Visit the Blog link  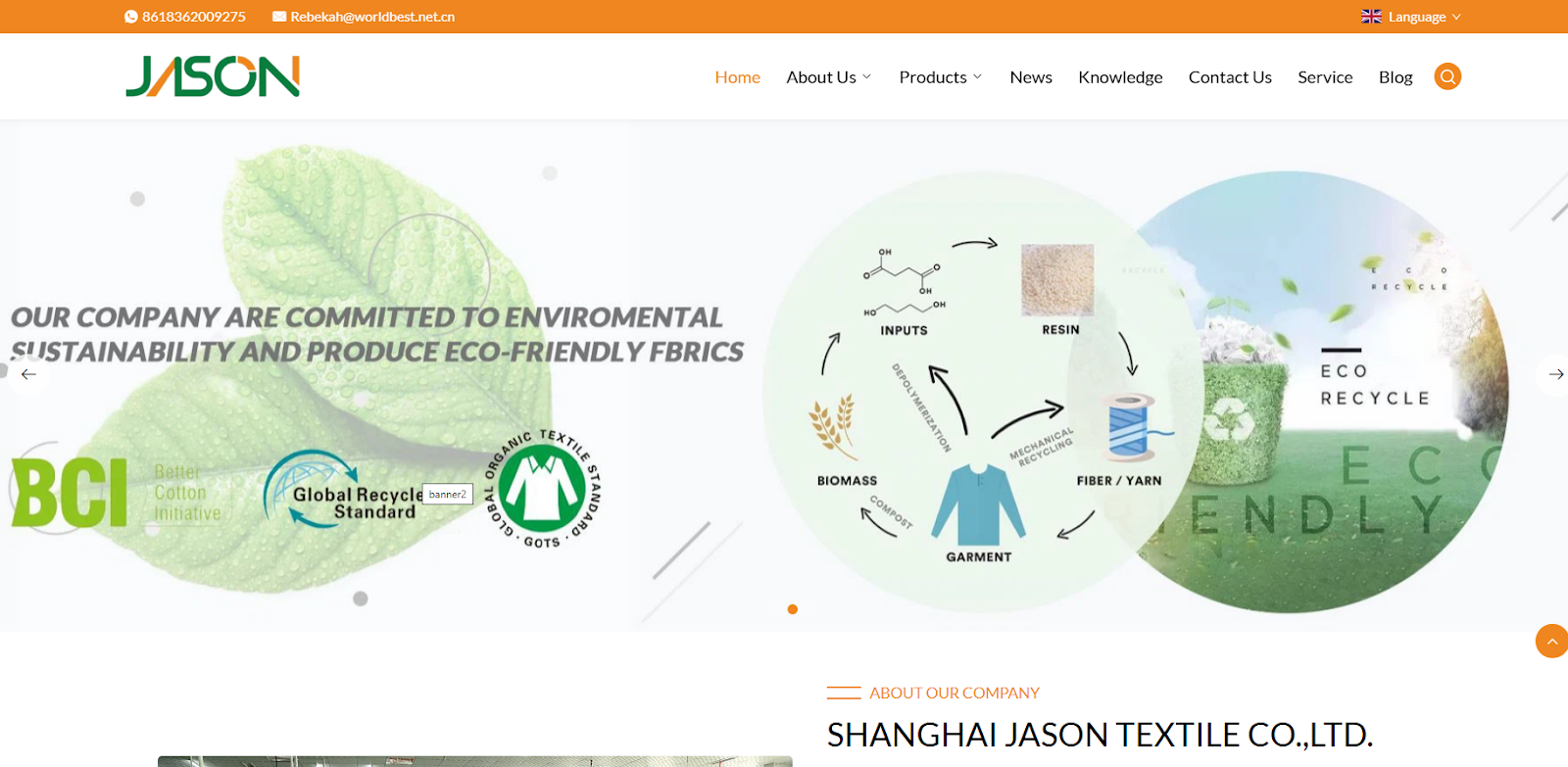click(1396, 77)
